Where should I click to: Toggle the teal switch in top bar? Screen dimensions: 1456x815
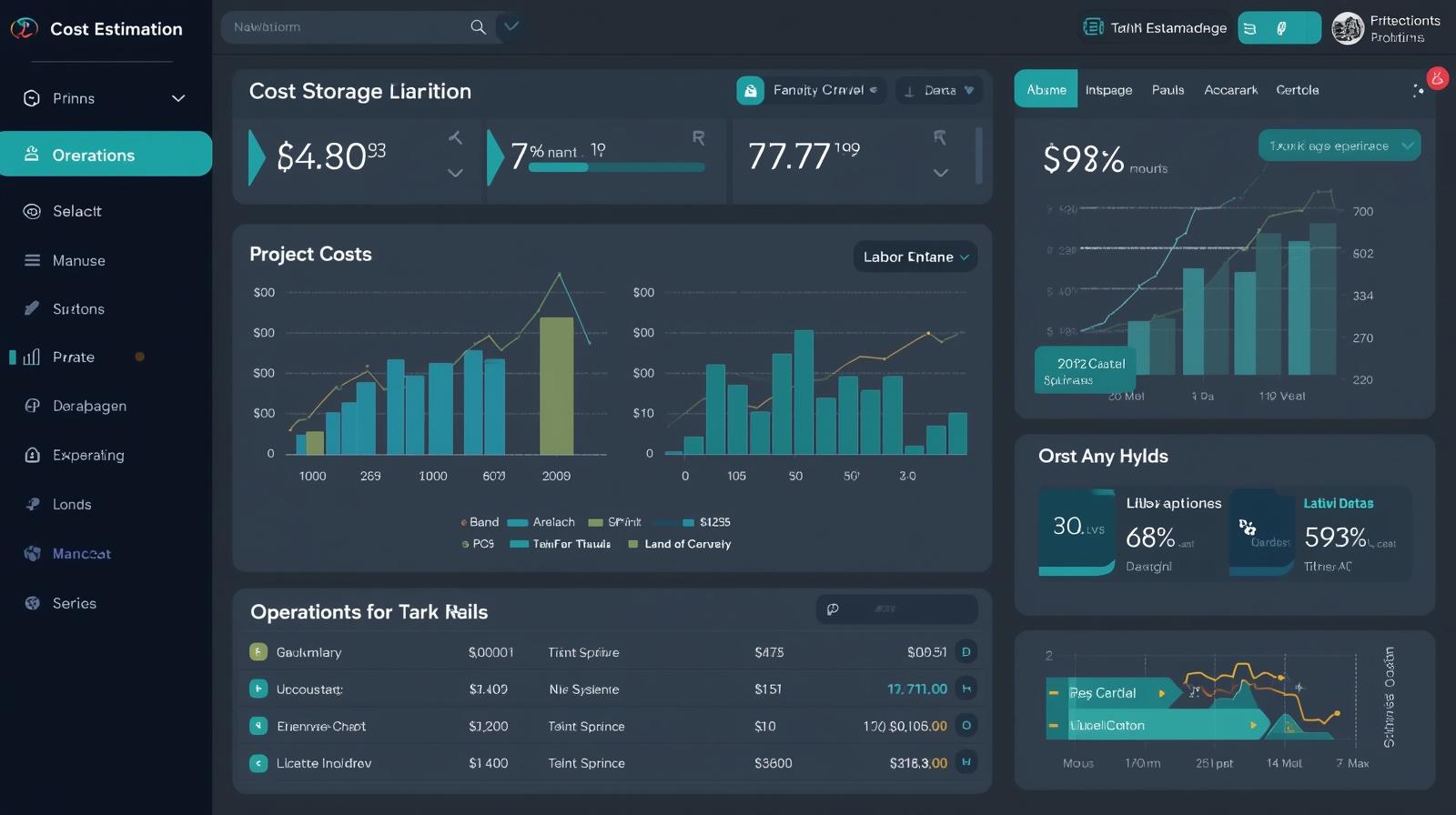[x=1279, y=28]
